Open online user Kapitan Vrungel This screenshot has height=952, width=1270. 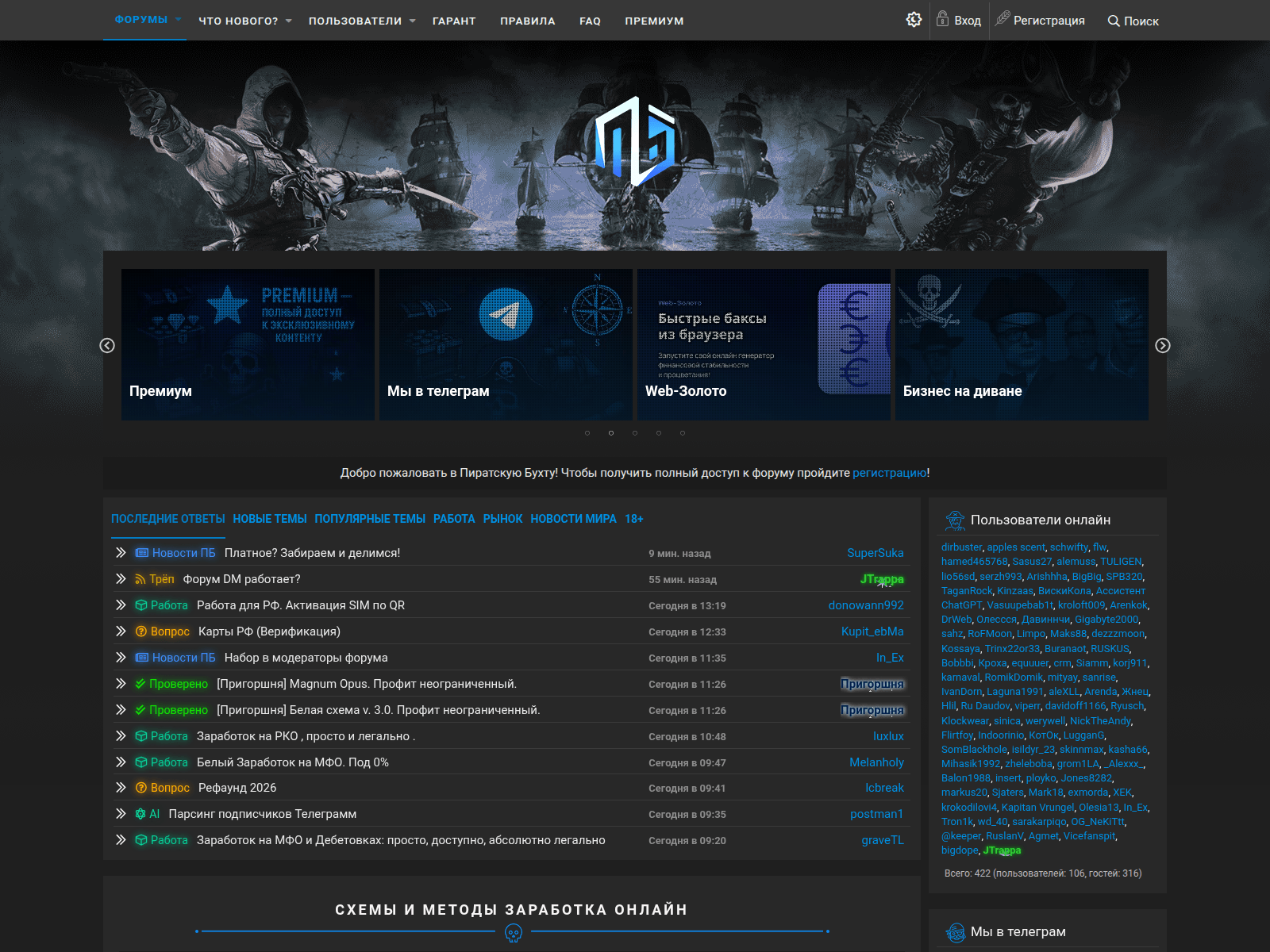pyautogui.click(x=1037, y=807)
